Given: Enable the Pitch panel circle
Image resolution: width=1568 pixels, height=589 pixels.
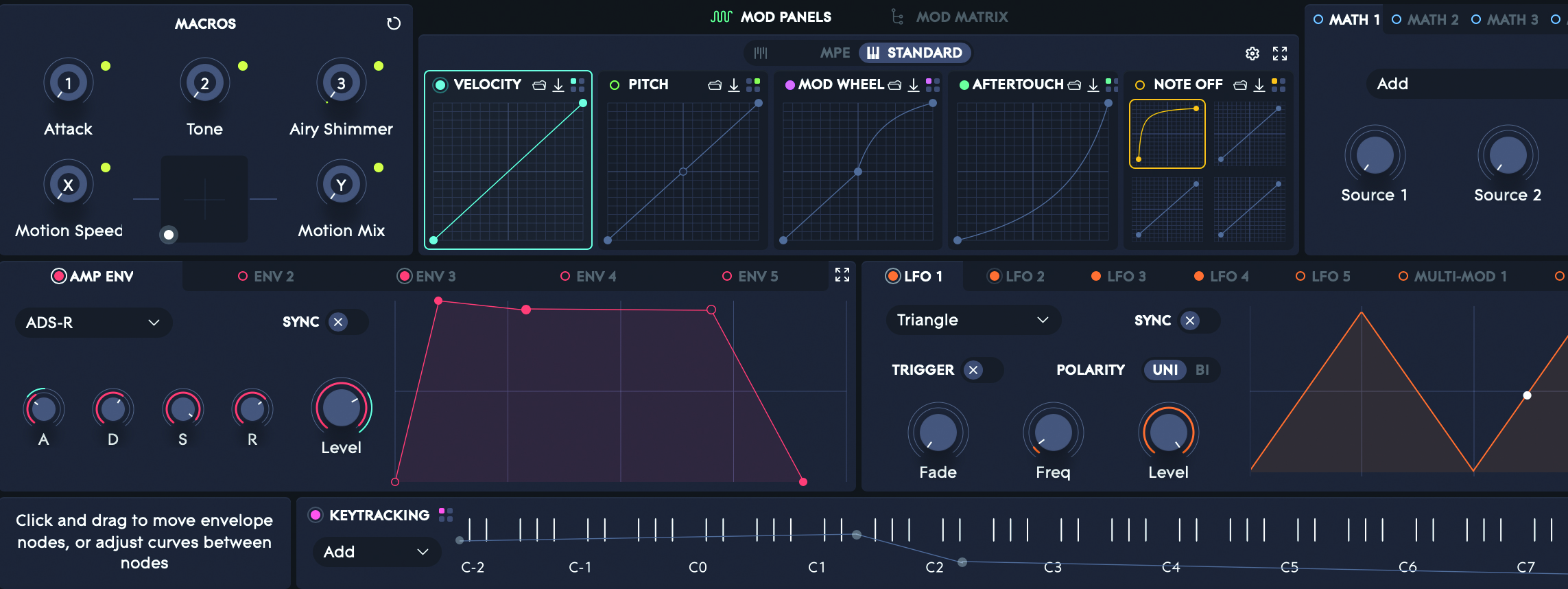Looking at the screenshot, I should pos(615,85).
